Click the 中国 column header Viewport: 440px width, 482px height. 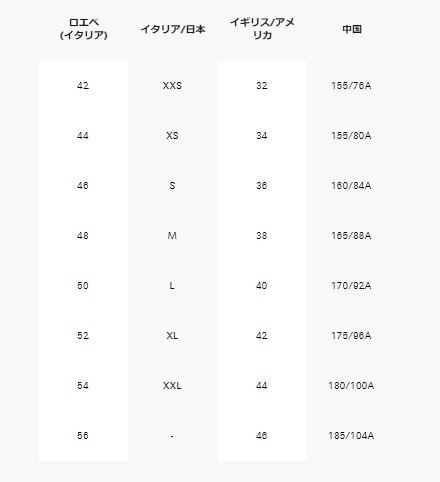click(x=352, y=29)
